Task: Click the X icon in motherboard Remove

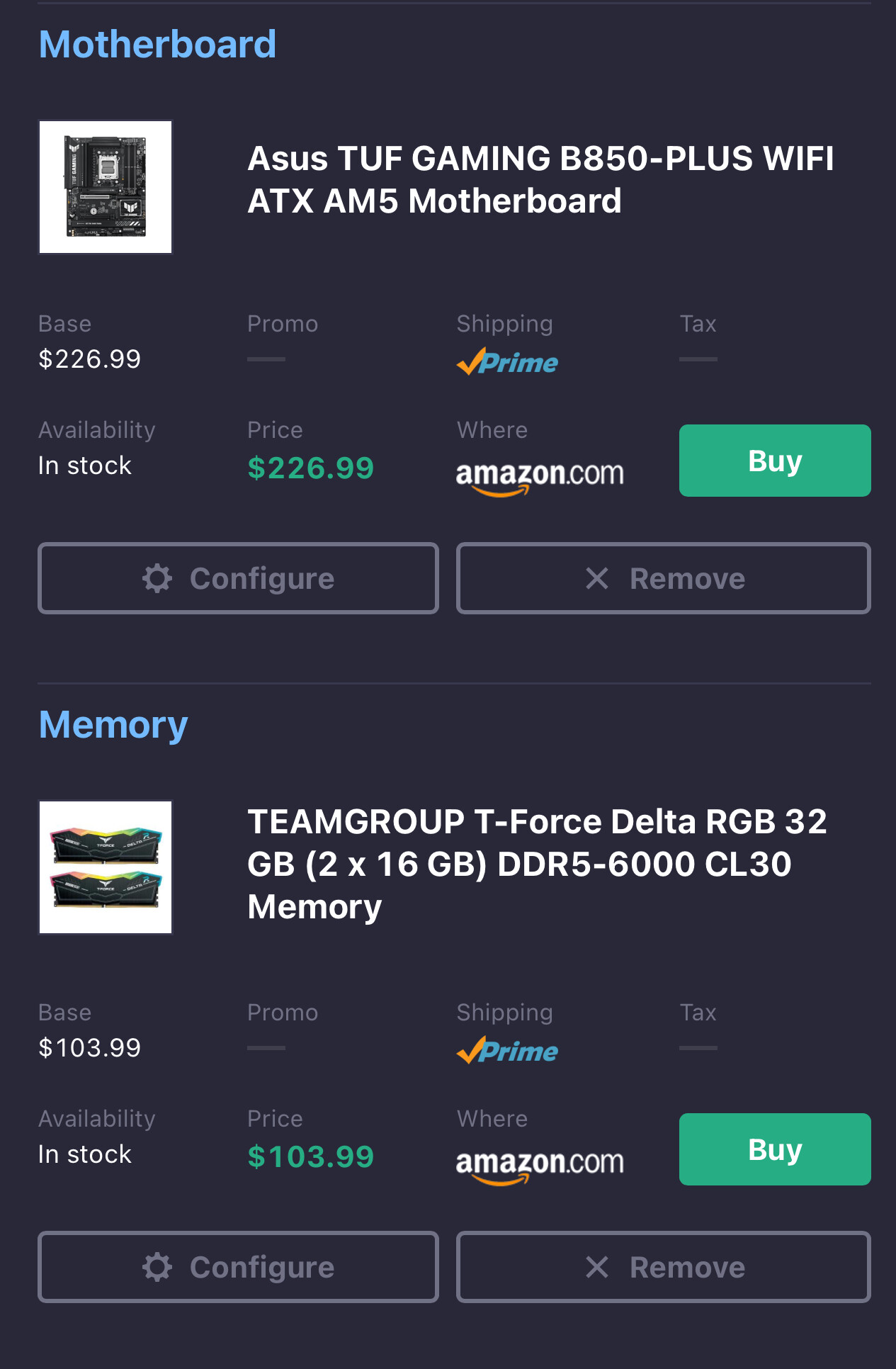Action: click(597, 578)
